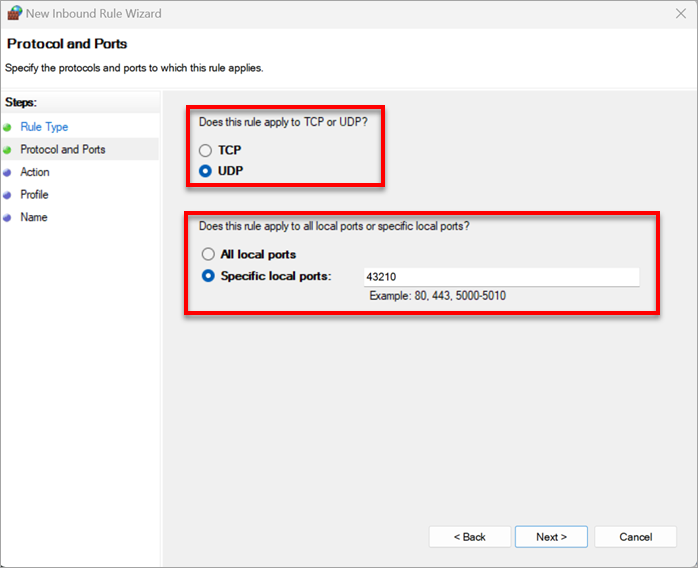The width and height of the screenshot is (698, 568).
Task: Click the firewall wizard icon in title bar
Action: (14, 14)
